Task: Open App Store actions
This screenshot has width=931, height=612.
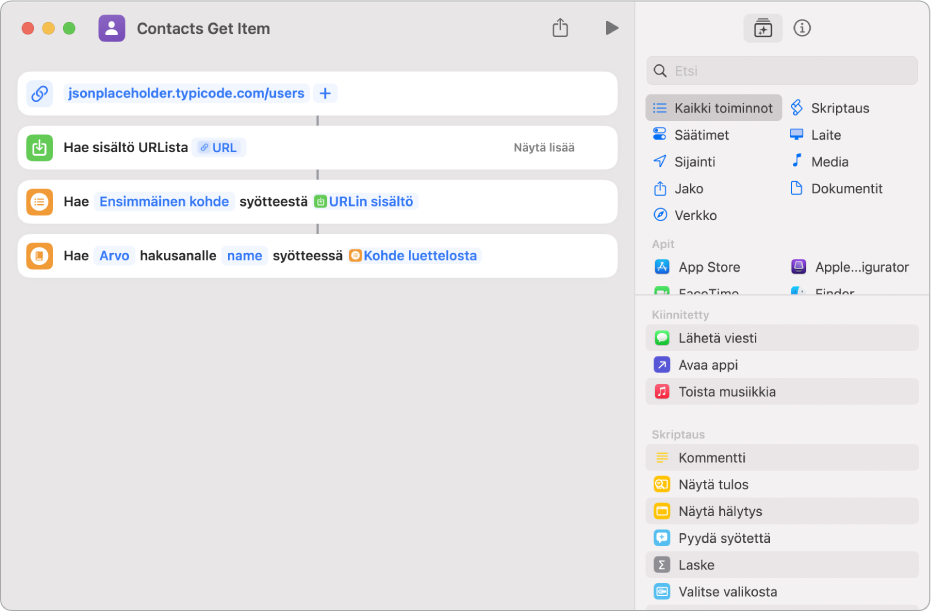Action: click(x=698, y=267)
